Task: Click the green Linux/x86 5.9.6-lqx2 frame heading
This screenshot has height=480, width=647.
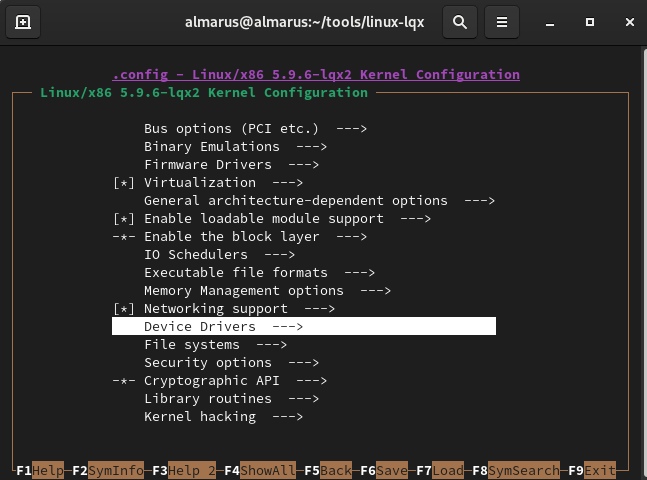Action: [x=204, y=93]
